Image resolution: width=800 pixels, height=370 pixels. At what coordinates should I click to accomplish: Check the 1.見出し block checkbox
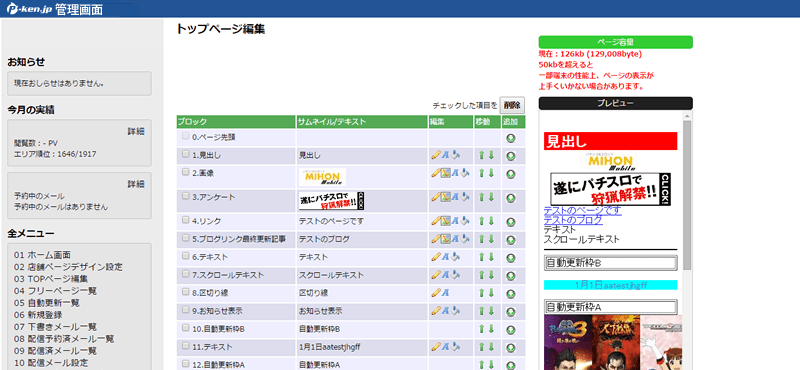pos(186,154)
